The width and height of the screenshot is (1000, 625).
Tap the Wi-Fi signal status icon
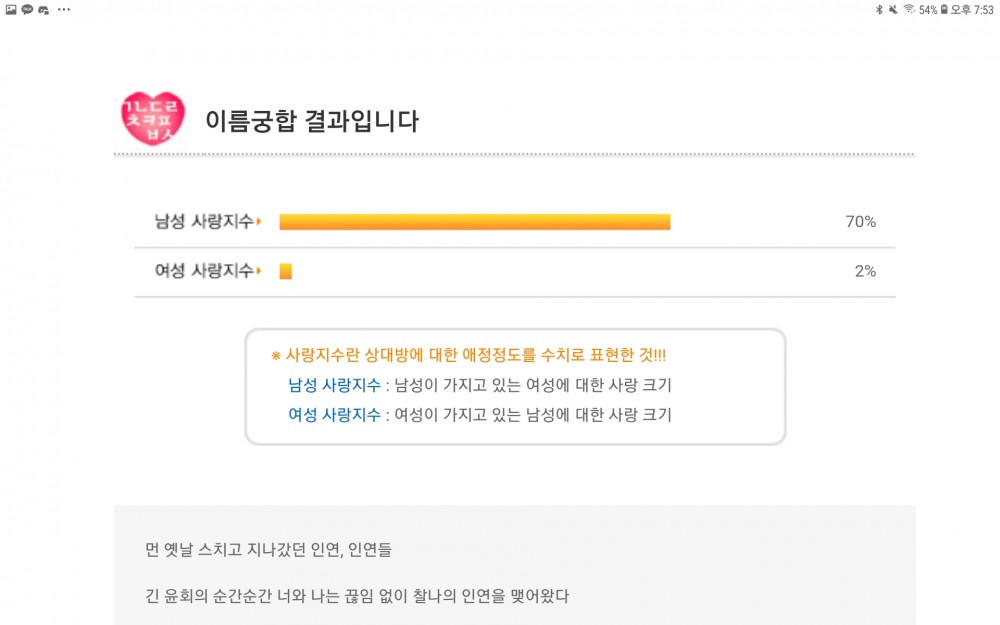point(909,9)
